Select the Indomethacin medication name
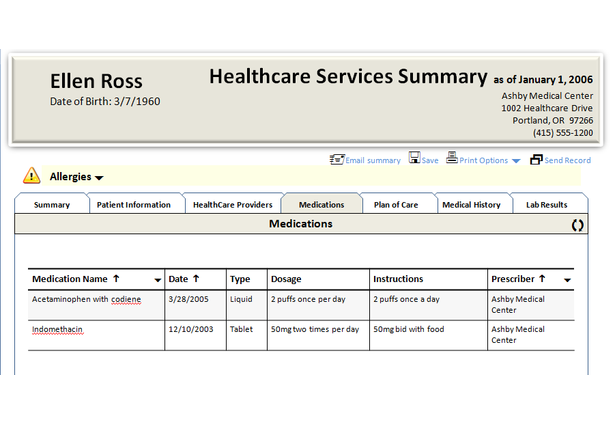Viewport: 615px width, 424px height. pos(57,329)
